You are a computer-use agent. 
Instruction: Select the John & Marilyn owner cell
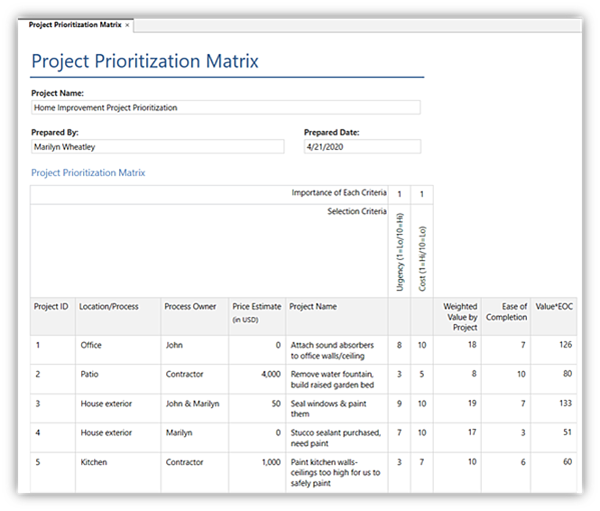[x=195, y=408]
